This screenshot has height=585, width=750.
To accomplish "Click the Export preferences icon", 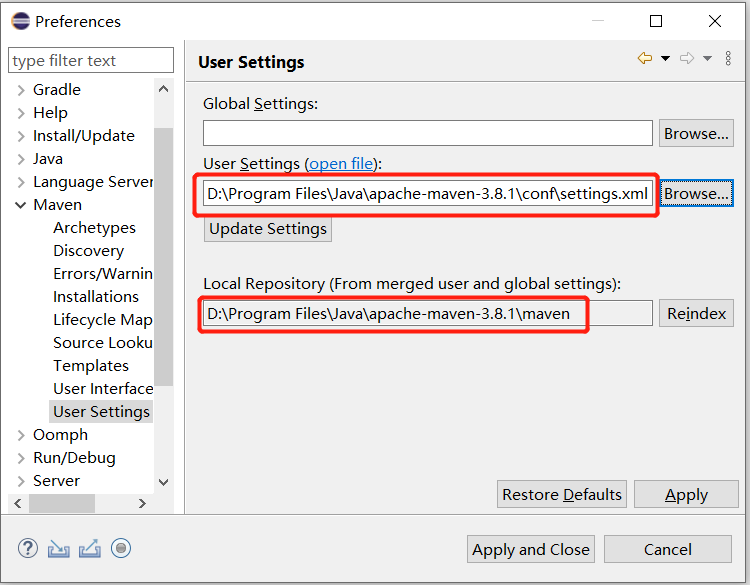I will [90, 548].
